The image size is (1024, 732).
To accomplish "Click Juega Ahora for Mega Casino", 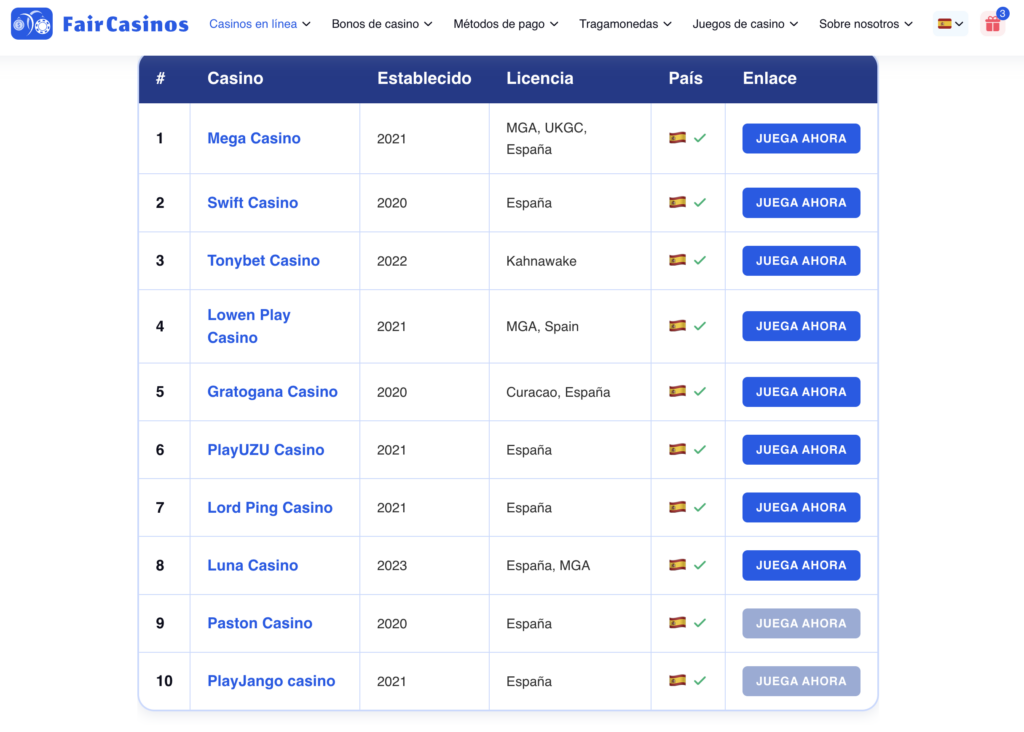I will click(801, 138).
